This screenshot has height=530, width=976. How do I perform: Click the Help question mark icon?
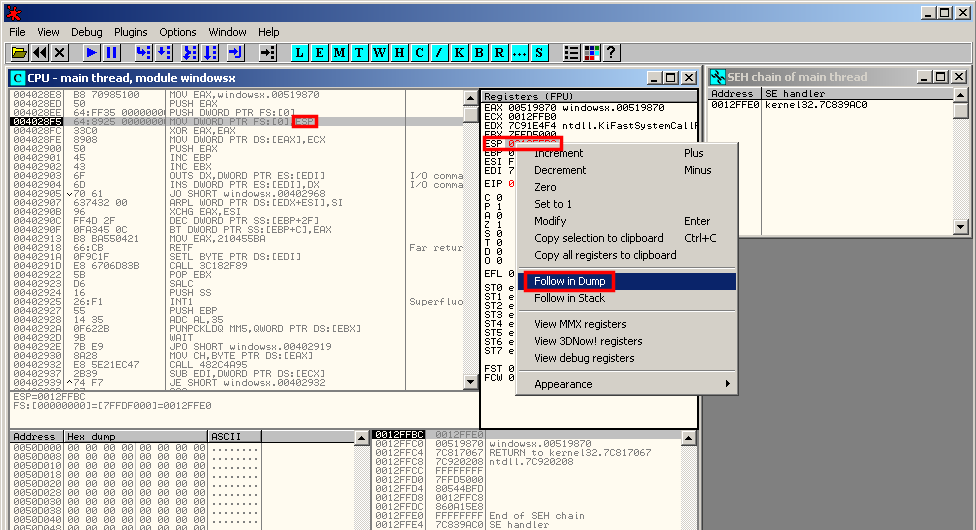coord(611,52)
